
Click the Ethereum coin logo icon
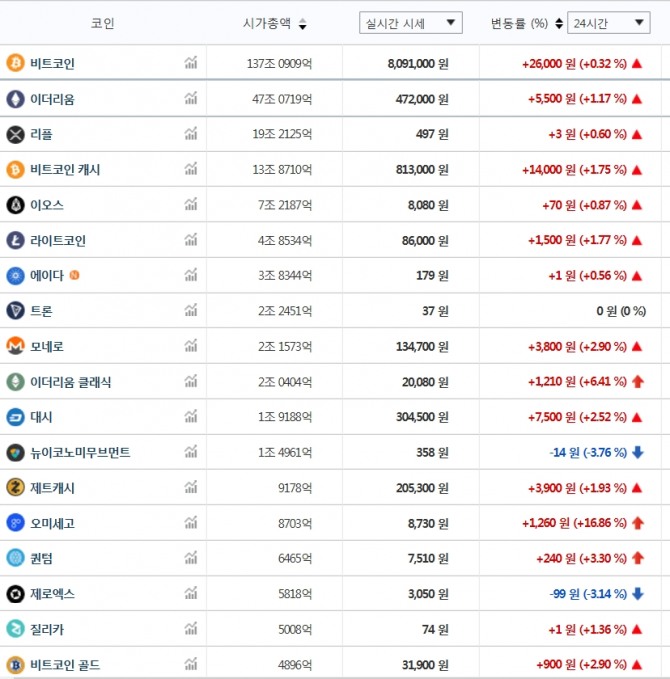click(x=15, y=99)
